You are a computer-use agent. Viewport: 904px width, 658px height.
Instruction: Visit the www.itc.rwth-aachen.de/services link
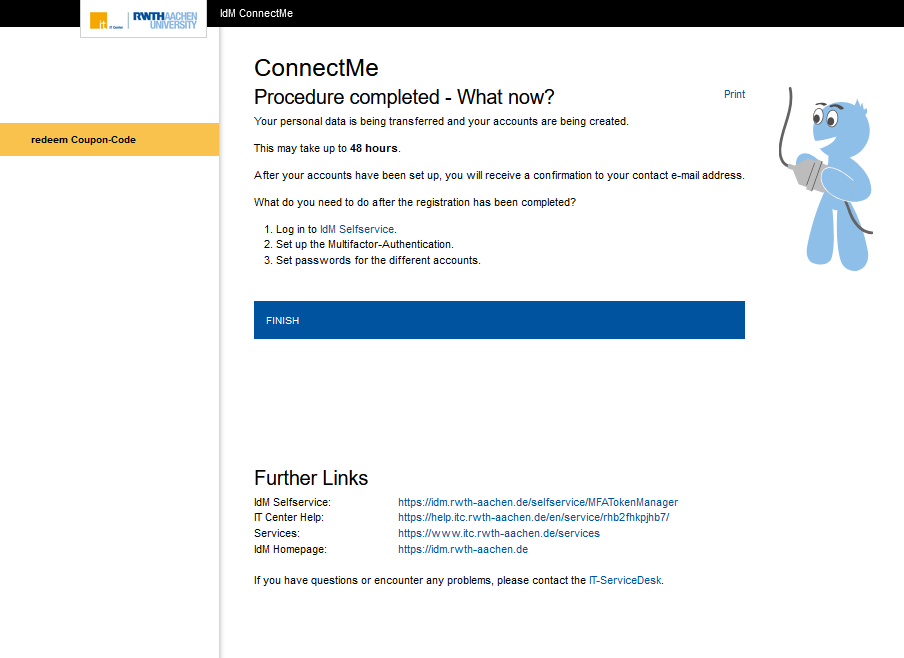click(x=498, y=533)
